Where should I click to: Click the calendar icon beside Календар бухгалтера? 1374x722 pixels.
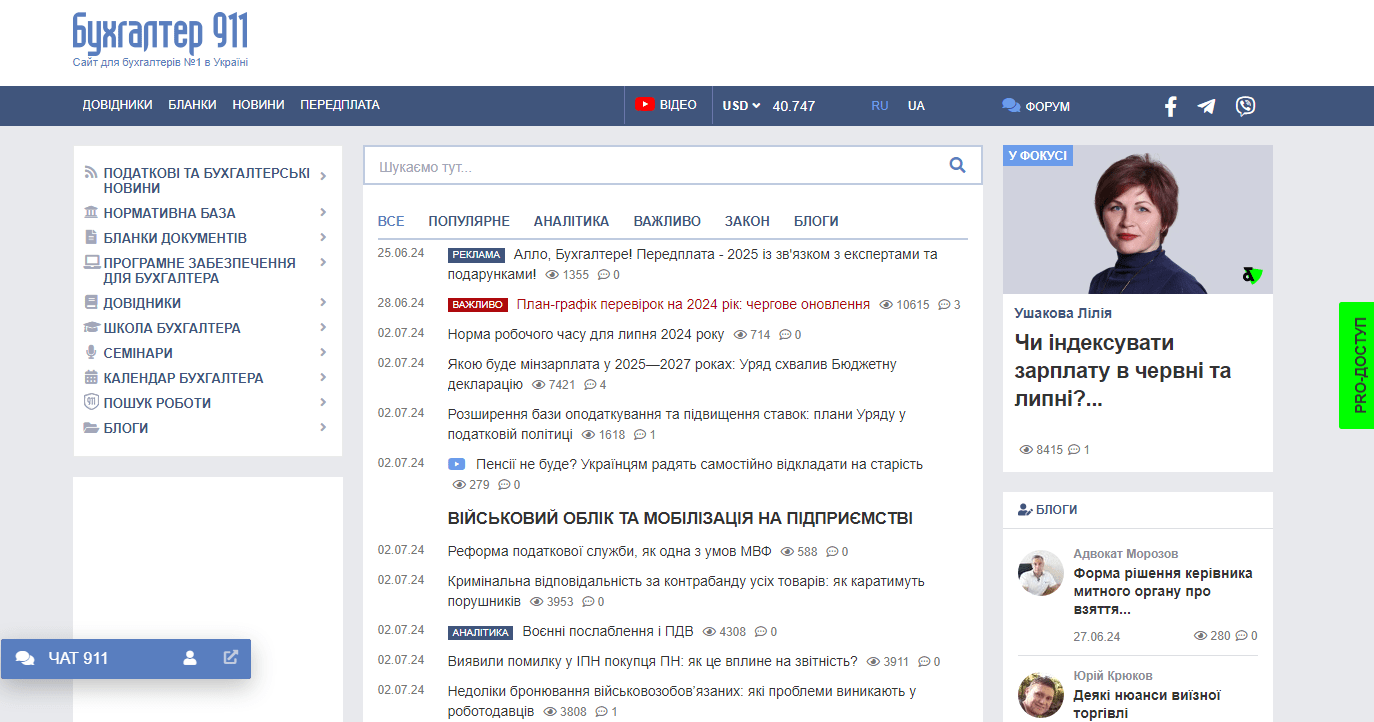pyautogui.click(x=91, y=378)
